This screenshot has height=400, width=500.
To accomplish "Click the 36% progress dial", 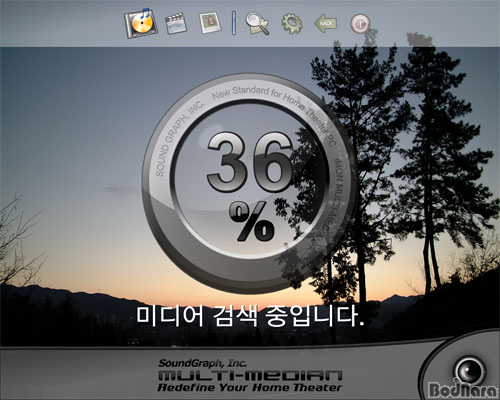I will [249, 183].
